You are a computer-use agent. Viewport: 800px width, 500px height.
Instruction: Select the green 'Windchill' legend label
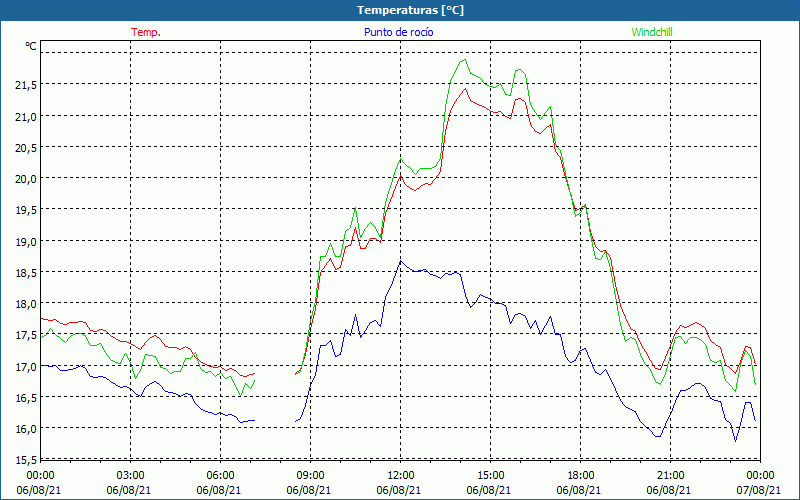coord(652,32)
